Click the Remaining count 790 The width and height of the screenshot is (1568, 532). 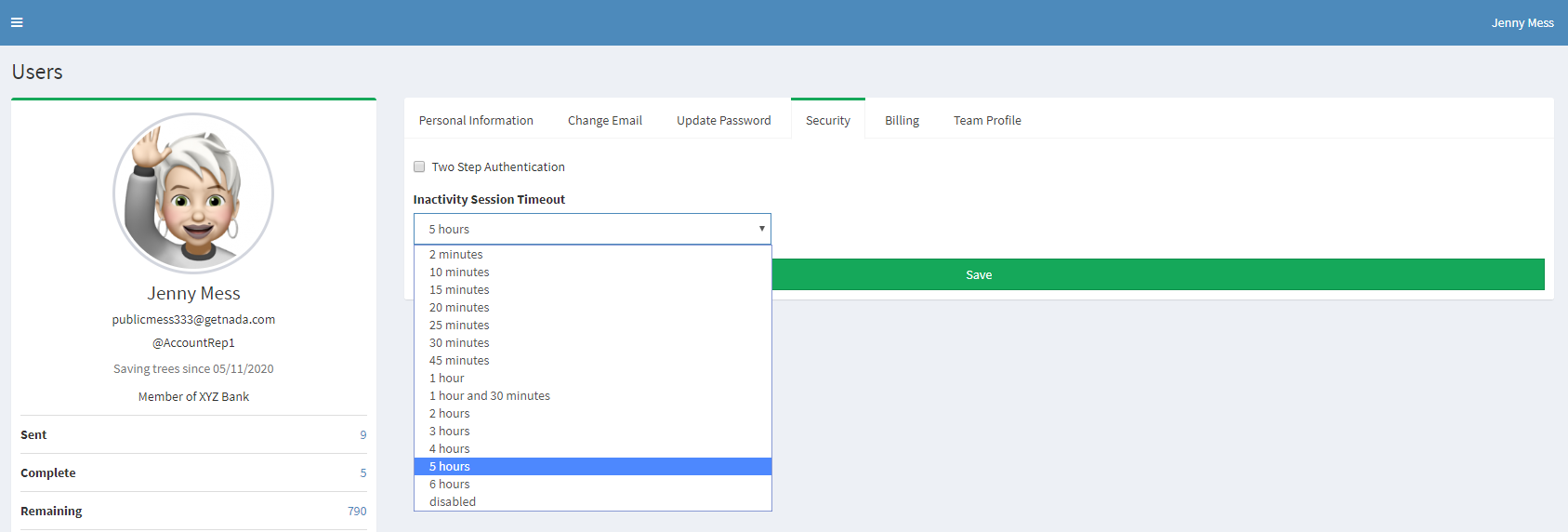click(357, 511)
